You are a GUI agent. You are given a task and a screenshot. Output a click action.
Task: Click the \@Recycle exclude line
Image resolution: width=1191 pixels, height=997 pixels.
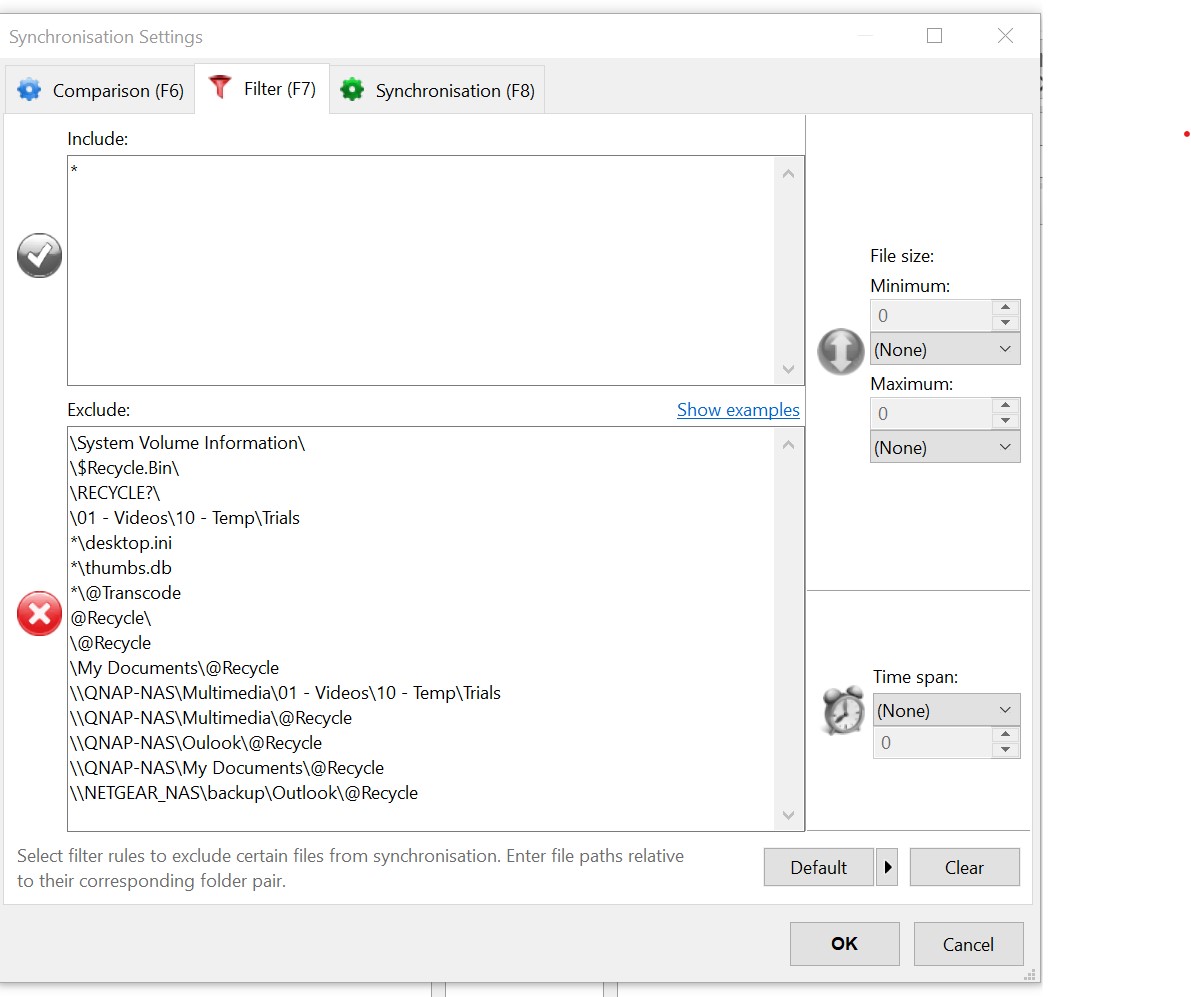tap(110, 643)
